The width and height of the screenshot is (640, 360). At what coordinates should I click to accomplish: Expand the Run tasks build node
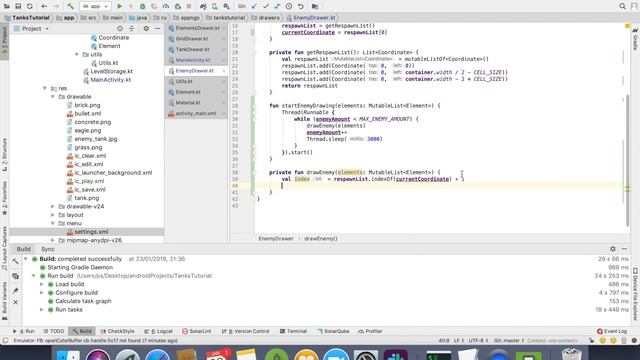coord(42,310)
